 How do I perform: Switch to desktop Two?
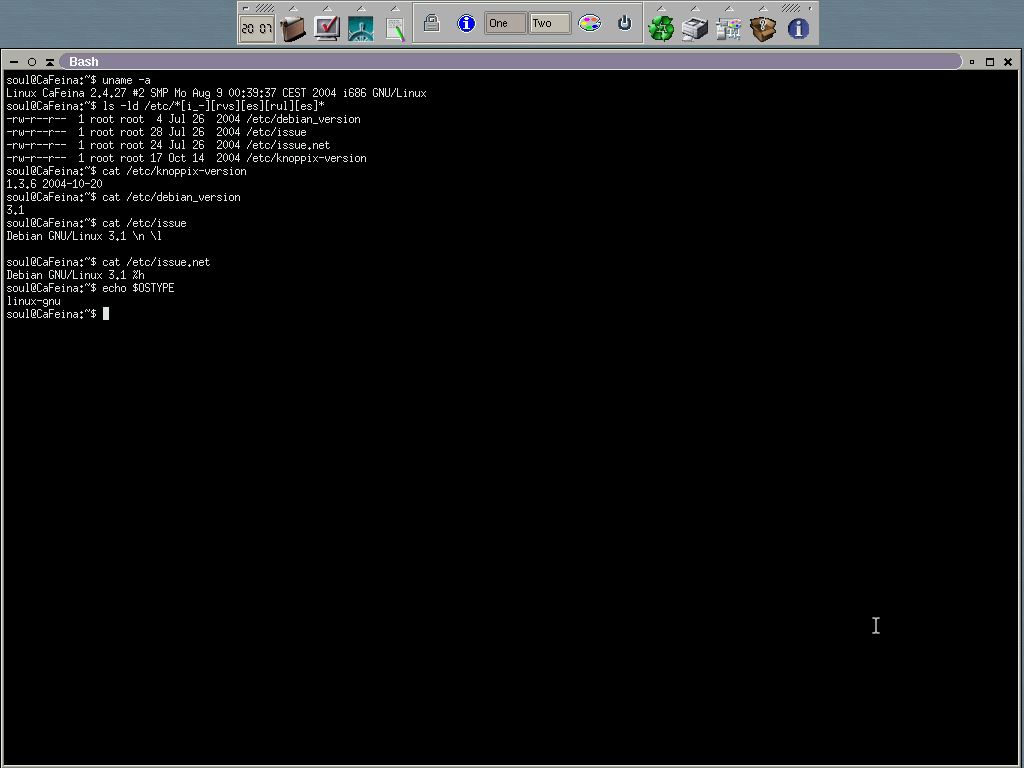click(x=549, y=24)
